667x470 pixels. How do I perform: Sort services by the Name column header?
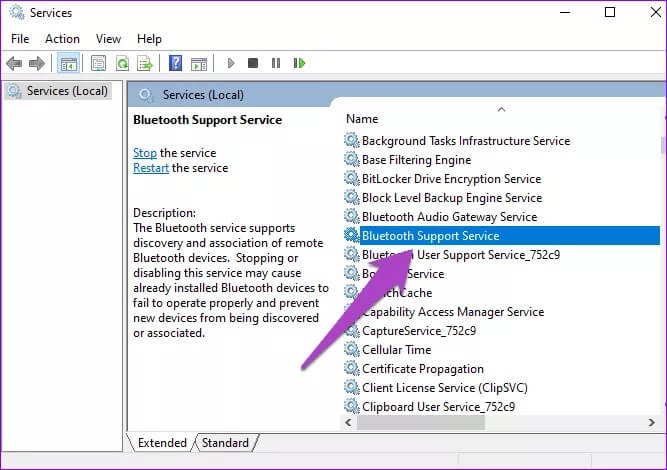[x=362, y=119]
